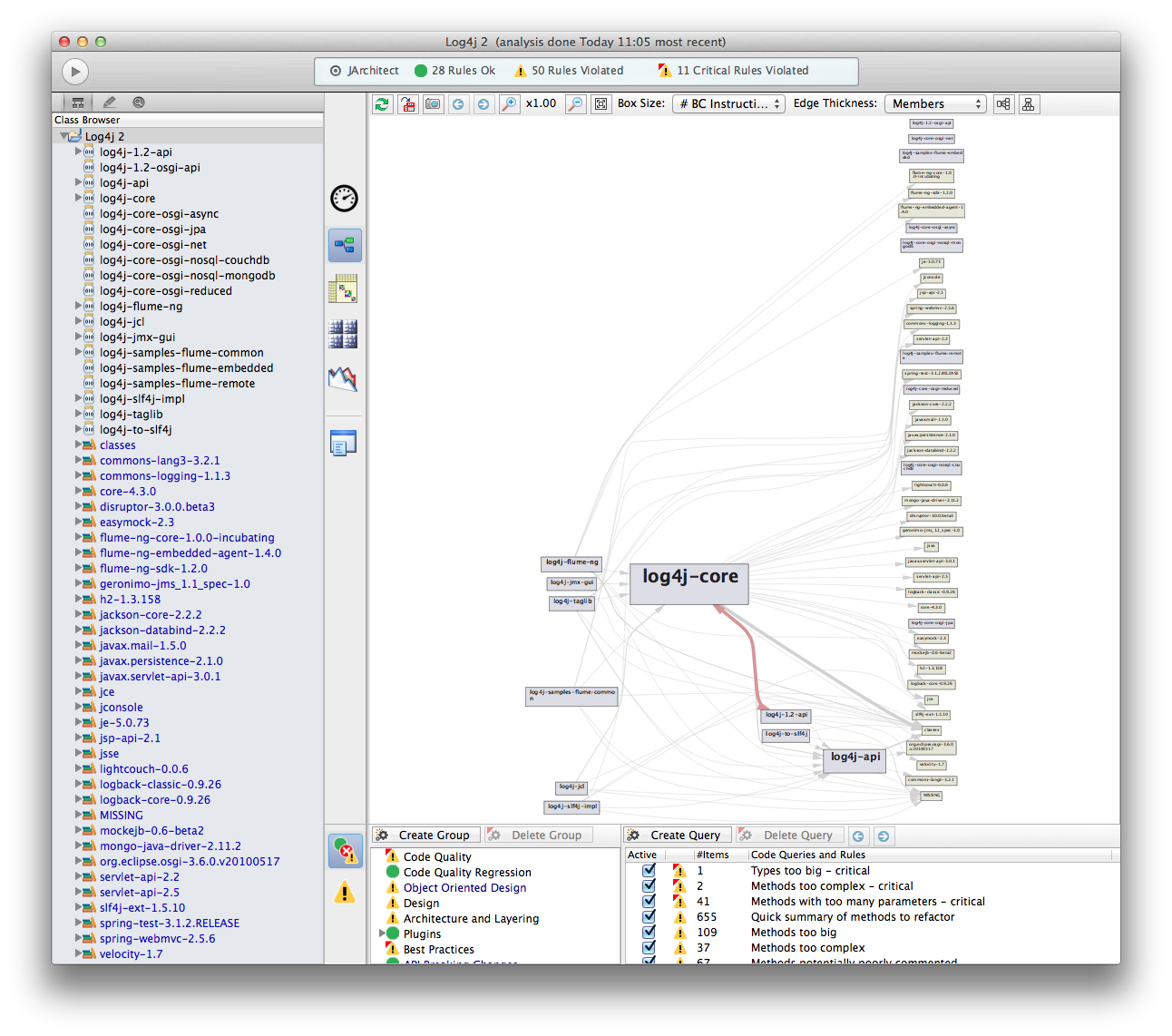Screen dimensions: 1172x1036
Task: Click the JArchitect status label
Action: pos(365,71)
